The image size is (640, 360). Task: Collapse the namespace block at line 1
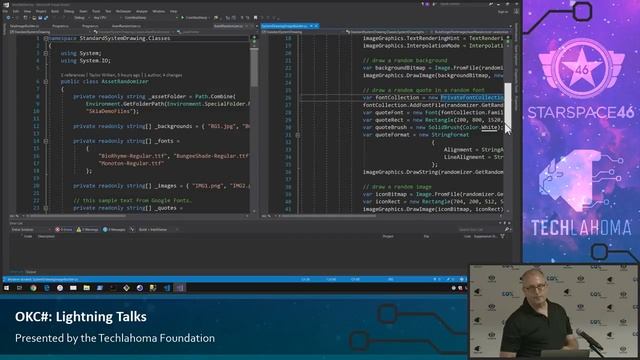click(46, 38)
